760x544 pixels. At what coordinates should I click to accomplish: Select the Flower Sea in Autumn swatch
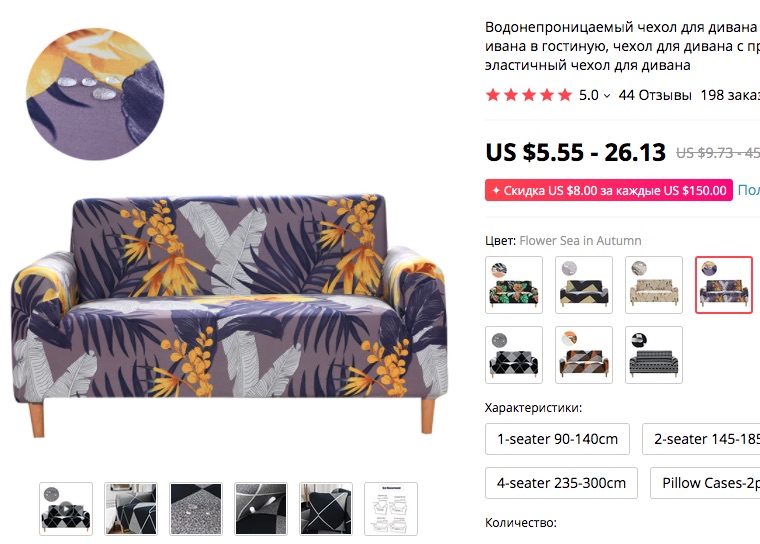724,285
